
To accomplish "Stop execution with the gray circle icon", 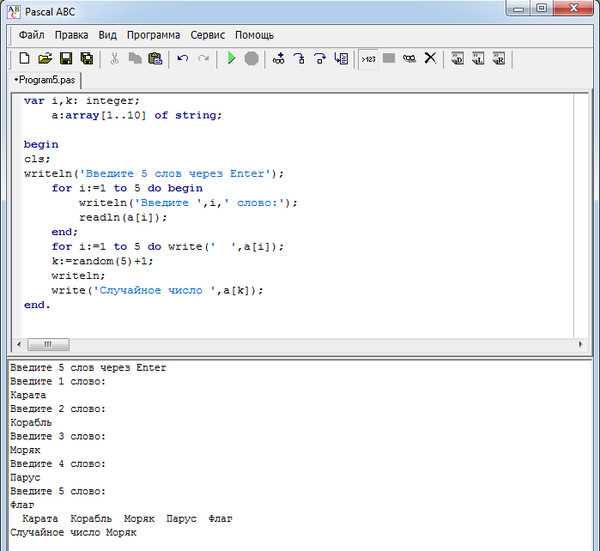I will click(251, 59).
